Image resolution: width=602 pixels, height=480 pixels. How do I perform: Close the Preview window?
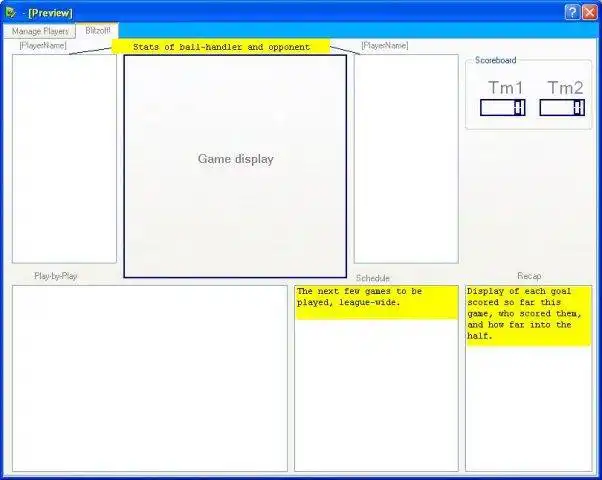pyautogui.click(x=589, y=12)
